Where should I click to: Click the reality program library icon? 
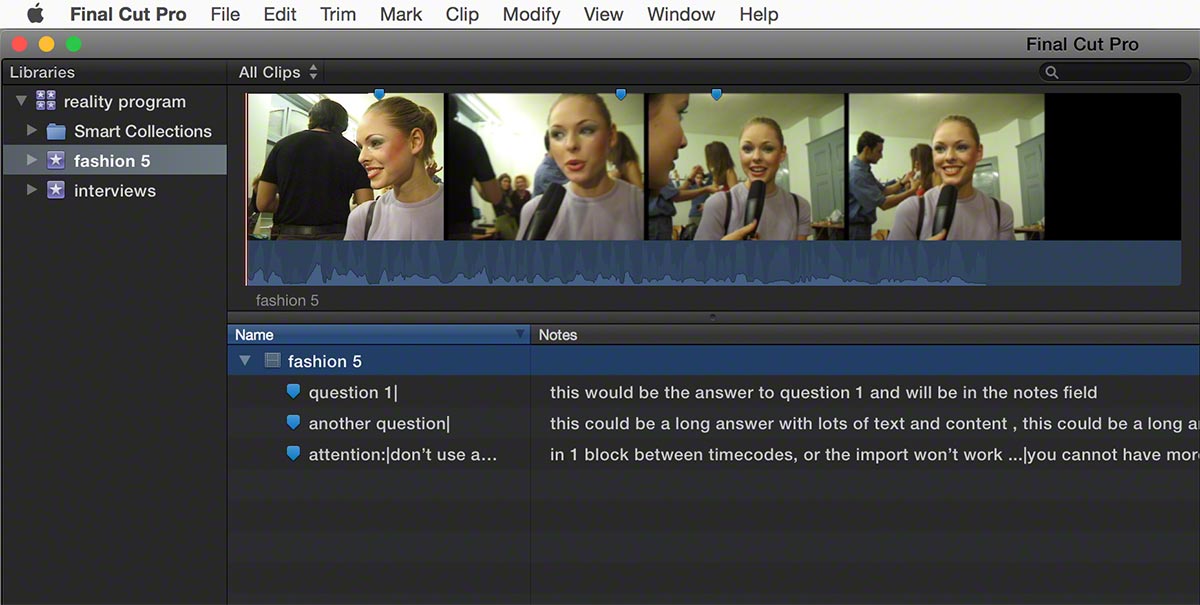pos(46,101)
